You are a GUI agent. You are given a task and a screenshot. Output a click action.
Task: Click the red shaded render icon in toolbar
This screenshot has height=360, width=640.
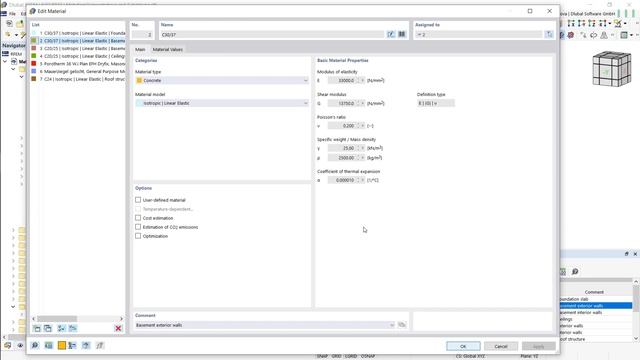click(x=571, y=35)
